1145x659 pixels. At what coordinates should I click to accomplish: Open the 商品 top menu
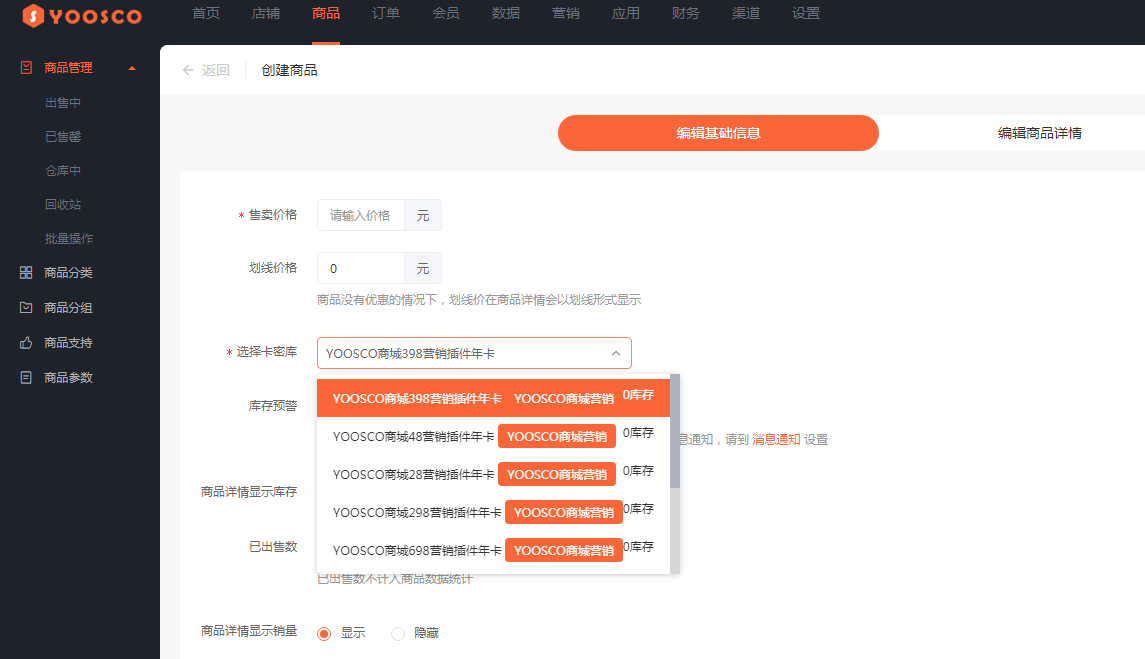click(x=326, y=13)
